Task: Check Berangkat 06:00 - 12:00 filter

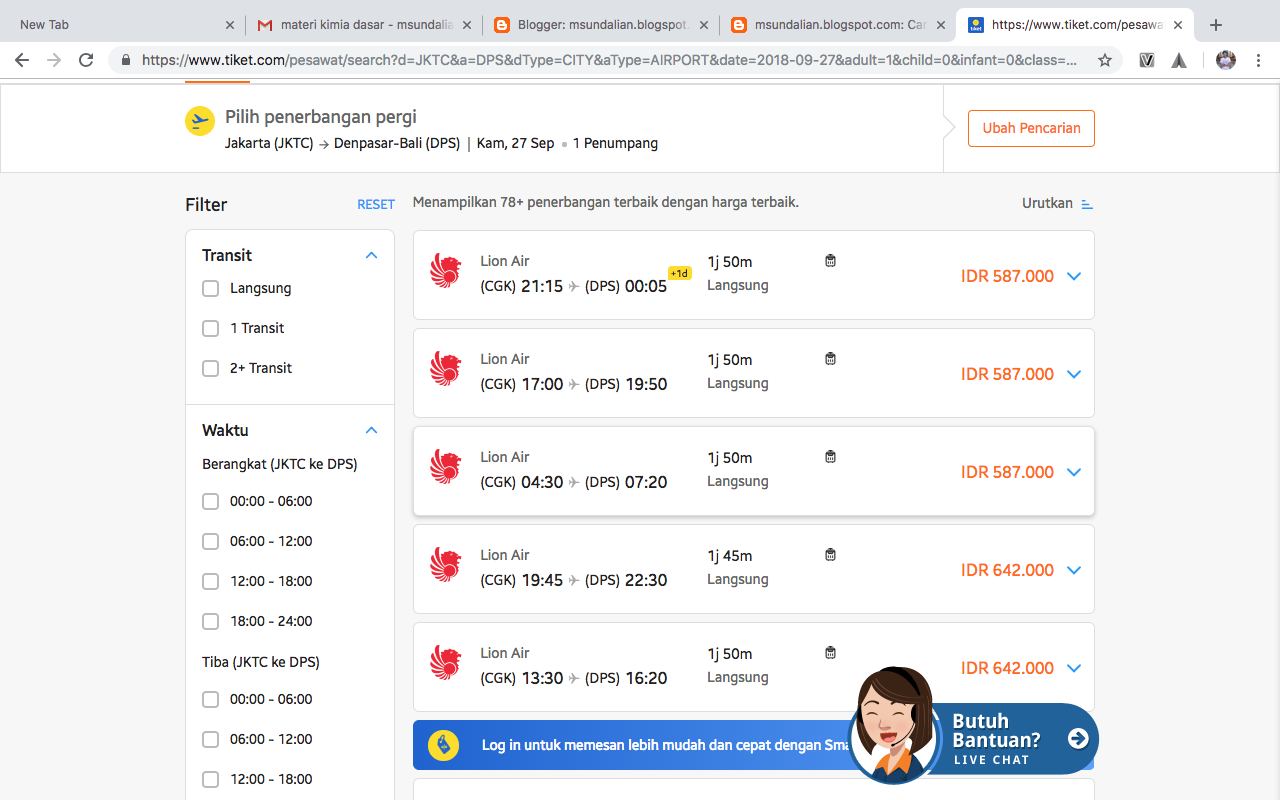Action: pyautogui.click(x=210, y=541)
